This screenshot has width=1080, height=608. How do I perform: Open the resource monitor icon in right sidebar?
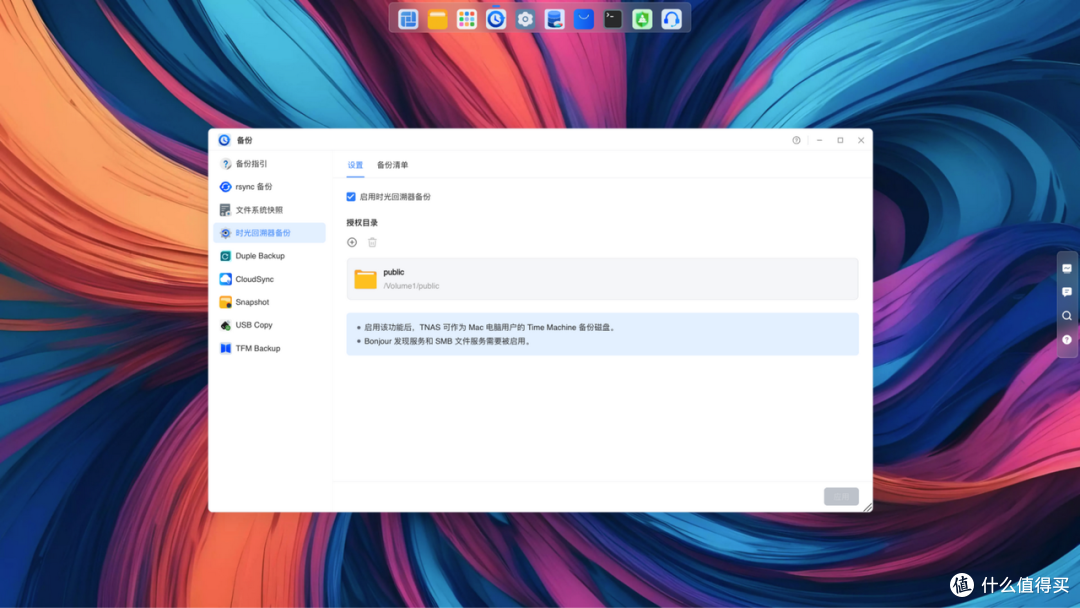1067,269
